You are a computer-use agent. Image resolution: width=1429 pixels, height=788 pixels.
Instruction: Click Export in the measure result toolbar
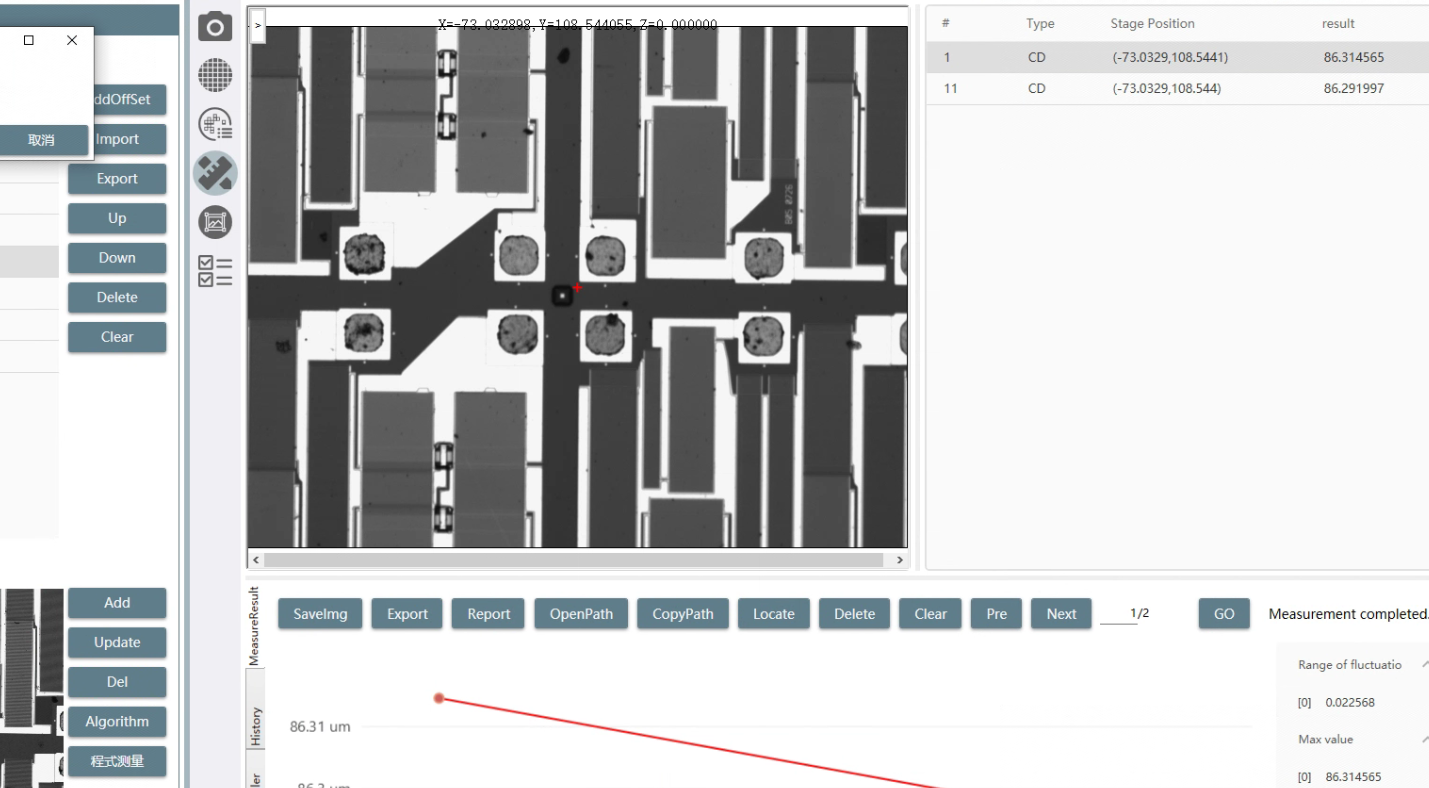[407, 614]
